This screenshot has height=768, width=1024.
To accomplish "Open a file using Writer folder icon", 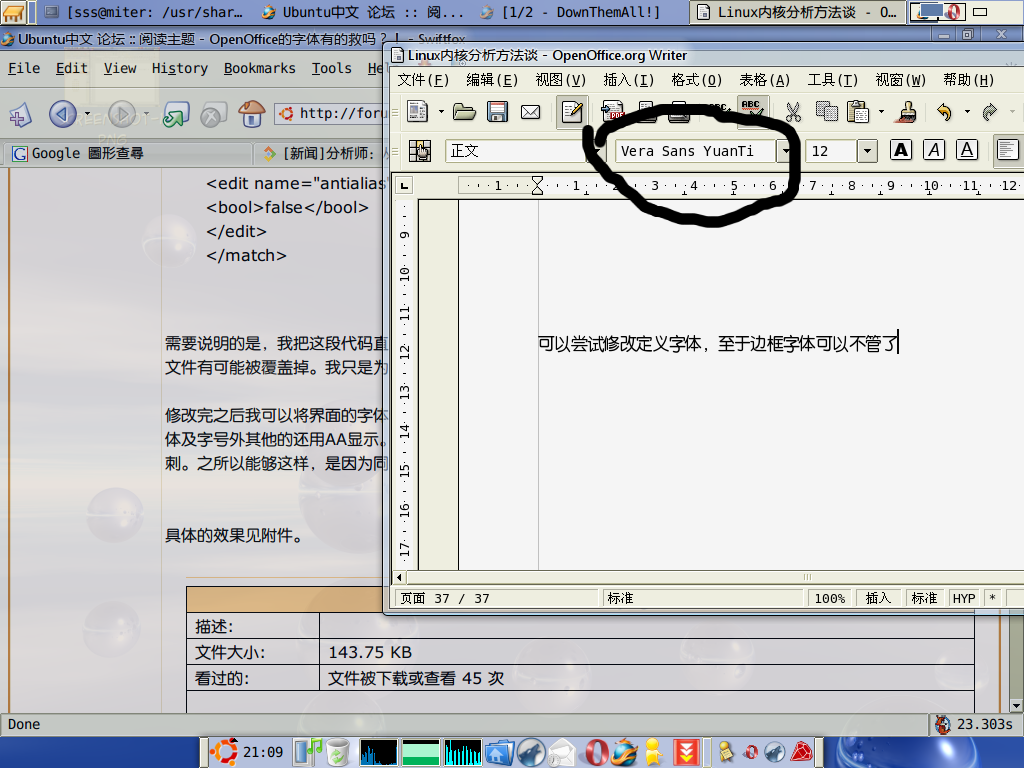I will 464,112.
